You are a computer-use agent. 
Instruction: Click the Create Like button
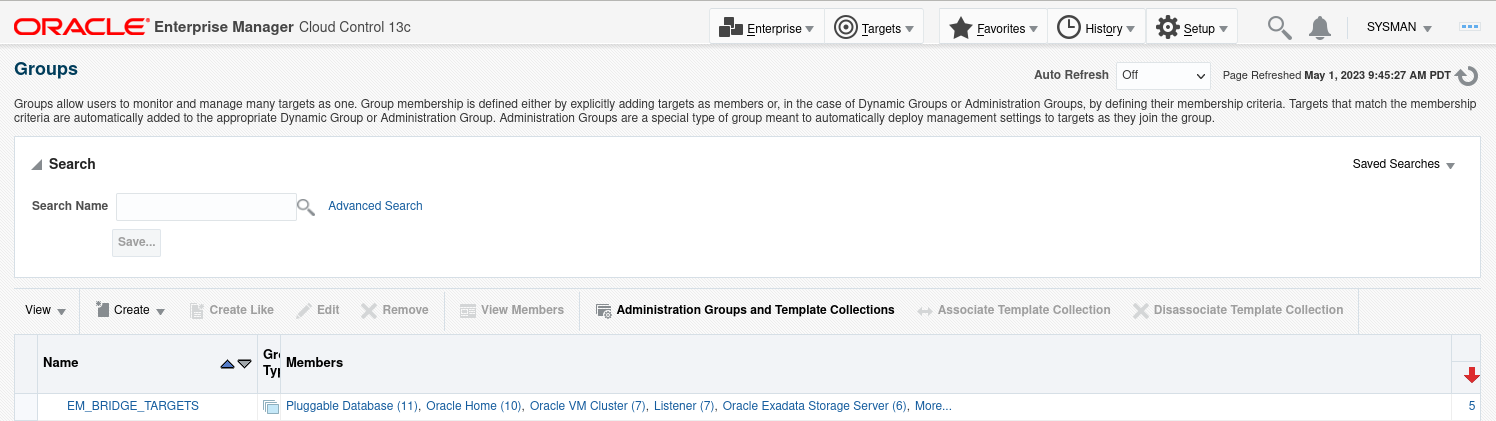[x=231, y=310]
